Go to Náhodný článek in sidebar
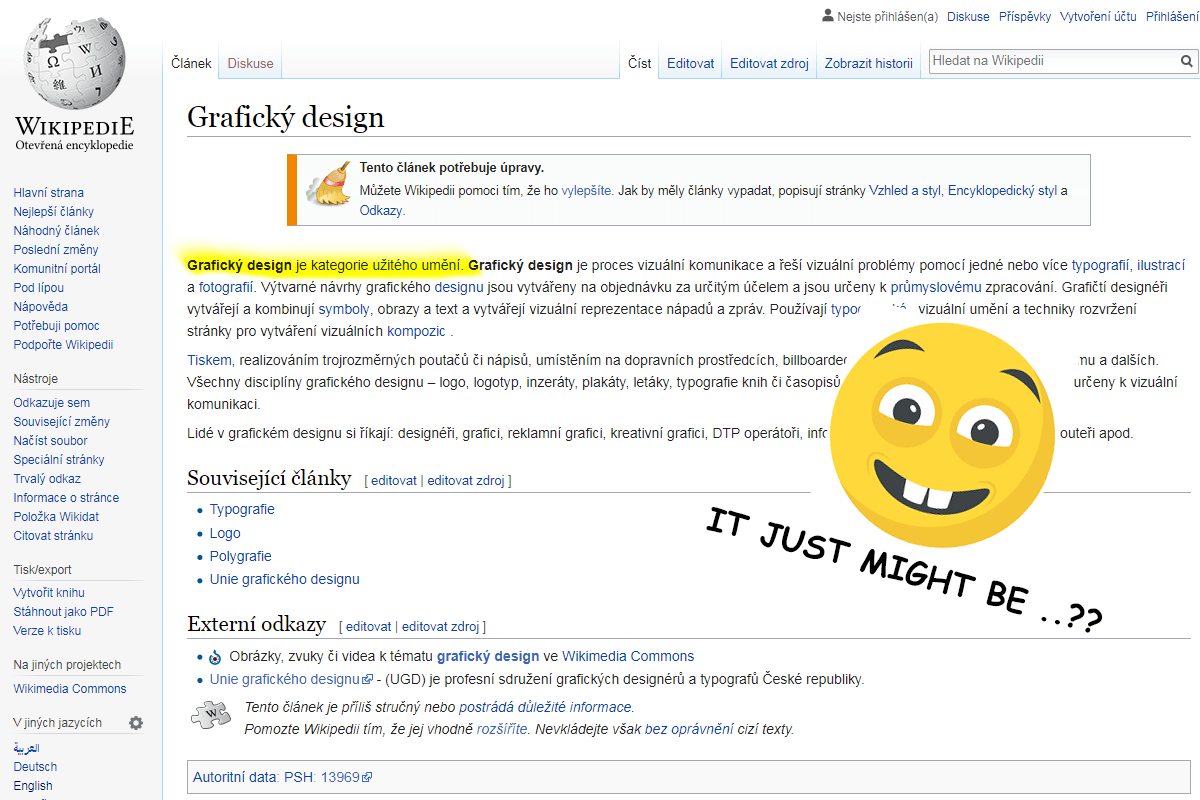 coord(56,230)
